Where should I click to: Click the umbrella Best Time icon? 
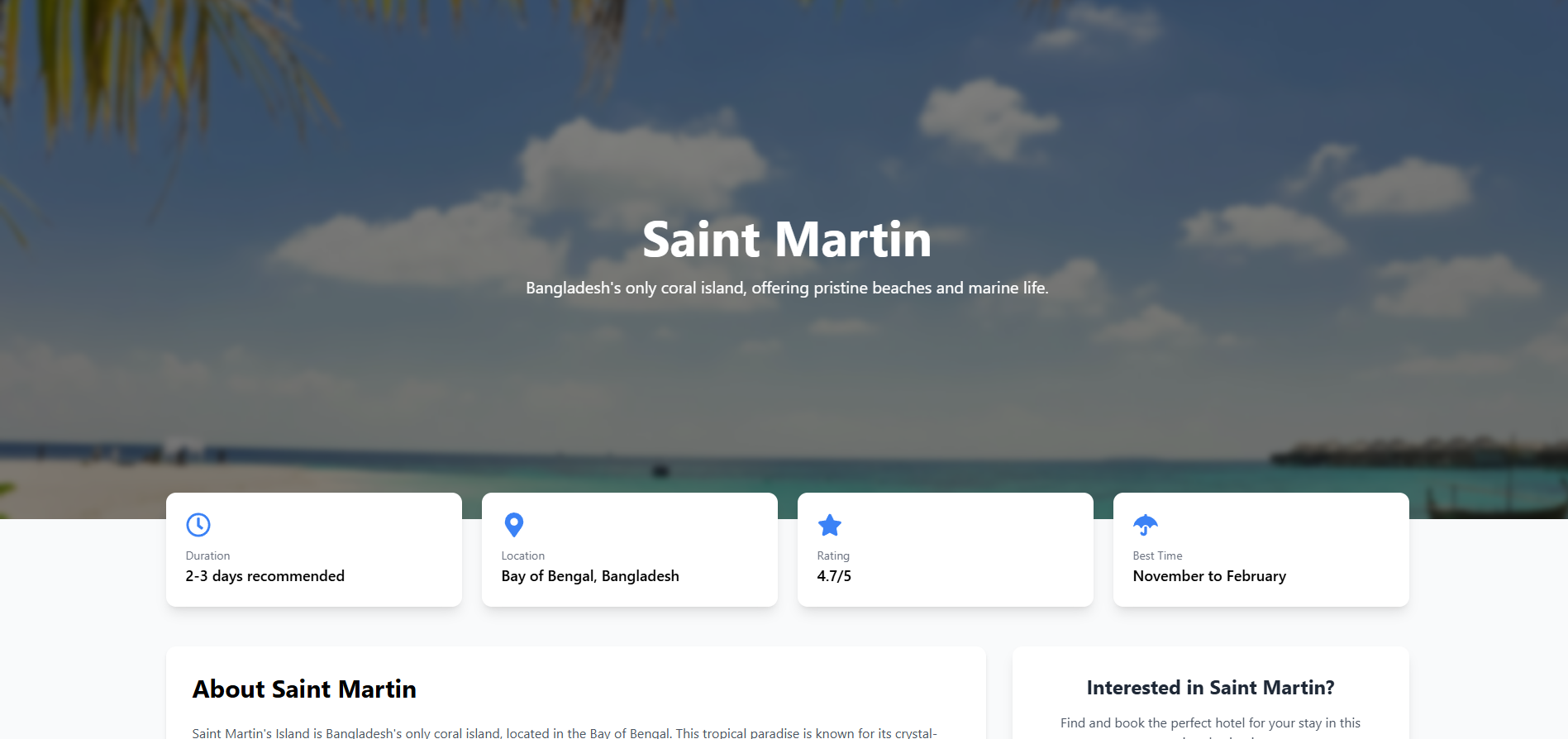point(1146,525)
